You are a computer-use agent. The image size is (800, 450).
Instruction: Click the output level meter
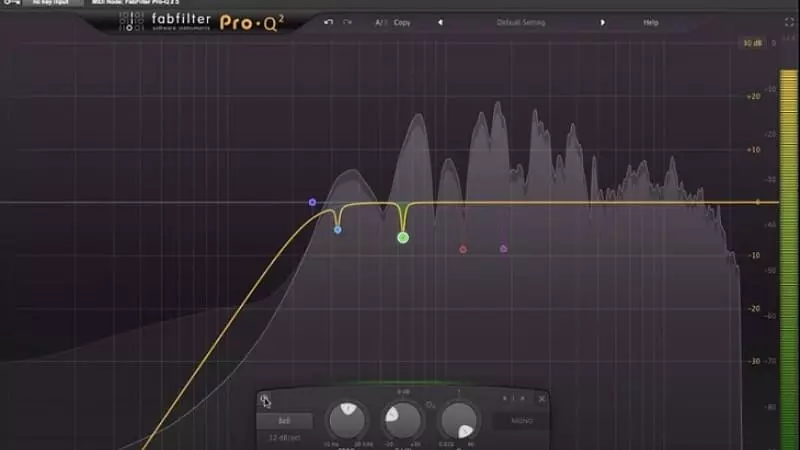[789, 260]
